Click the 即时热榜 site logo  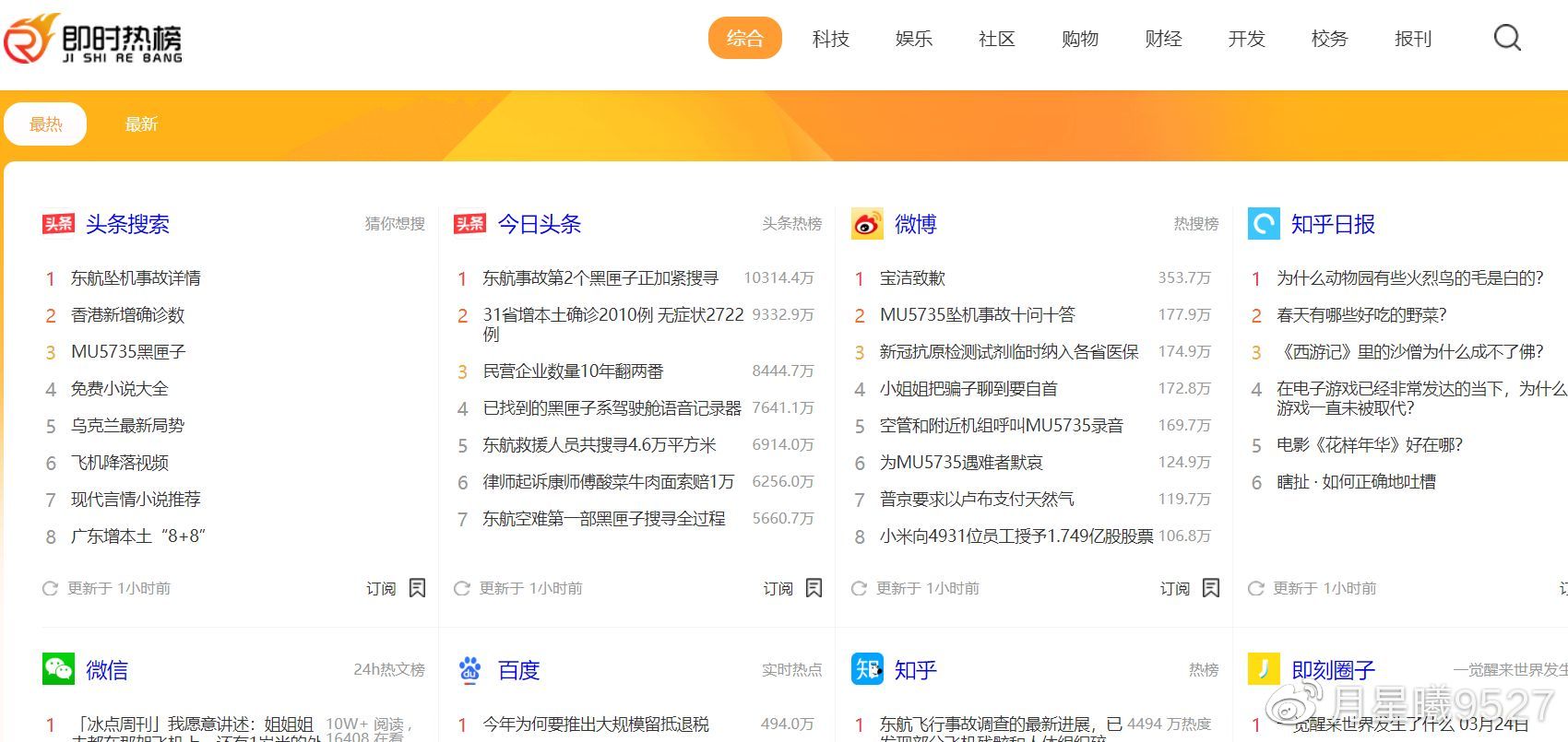coord(93,39)
